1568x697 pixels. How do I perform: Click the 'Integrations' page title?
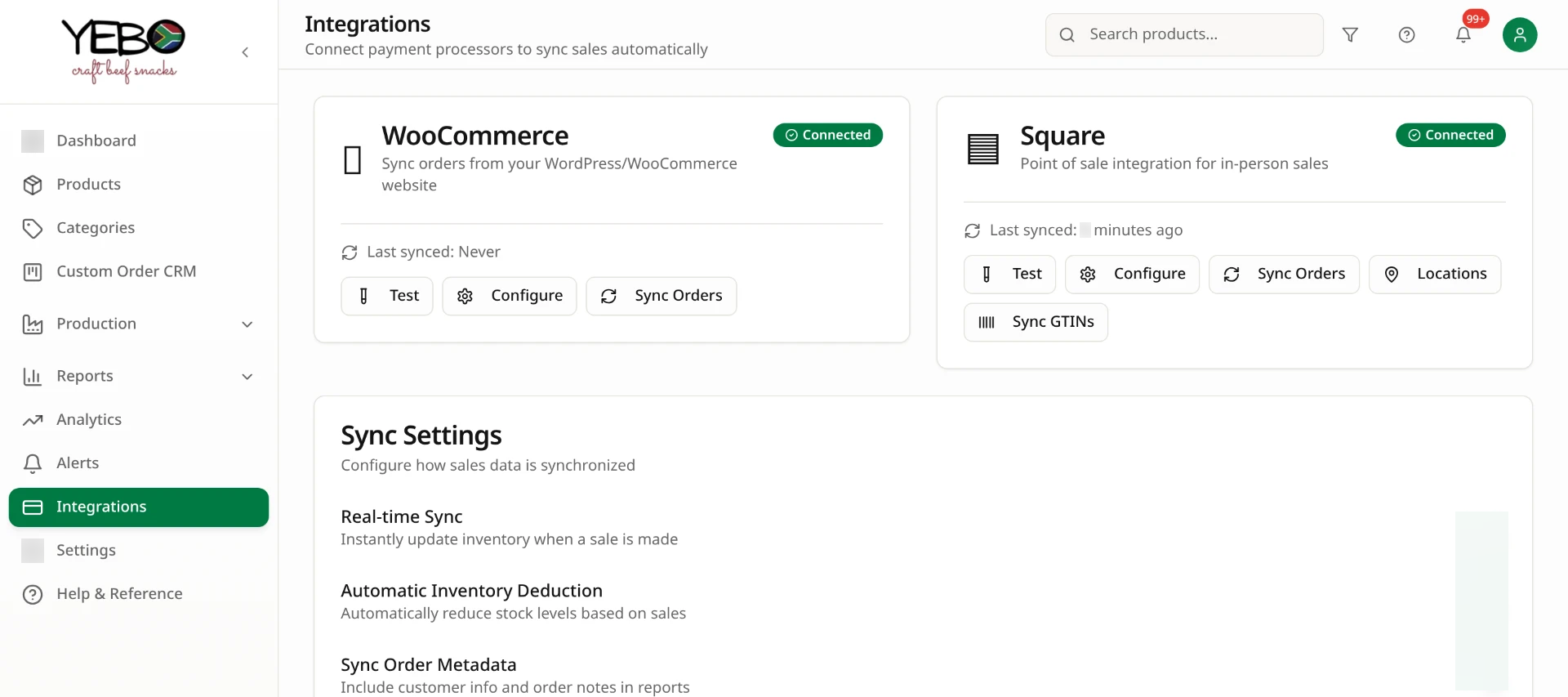(x=367, y=24)
